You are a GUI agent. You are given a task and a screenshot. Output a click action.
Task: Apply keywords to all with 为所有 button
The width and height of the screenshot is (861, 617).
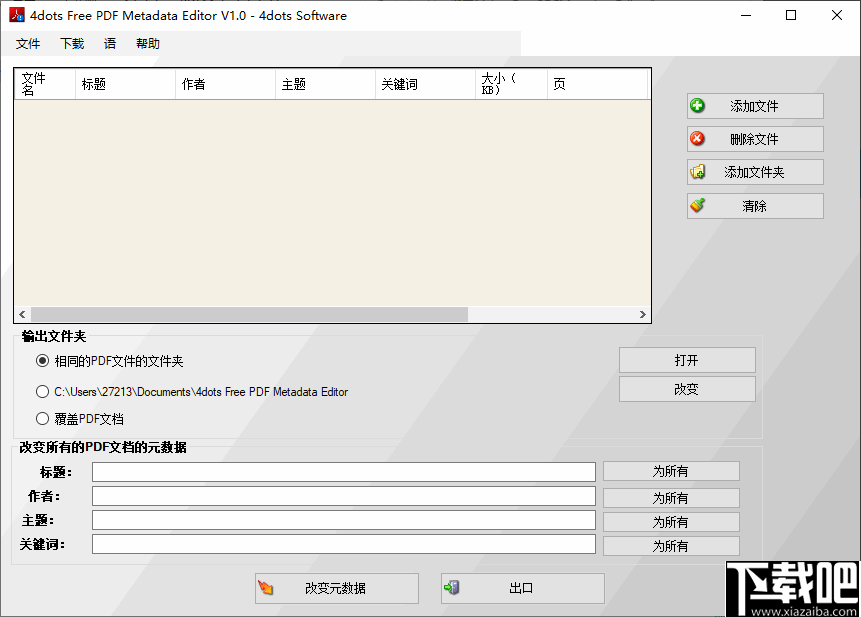click(670, 545)
